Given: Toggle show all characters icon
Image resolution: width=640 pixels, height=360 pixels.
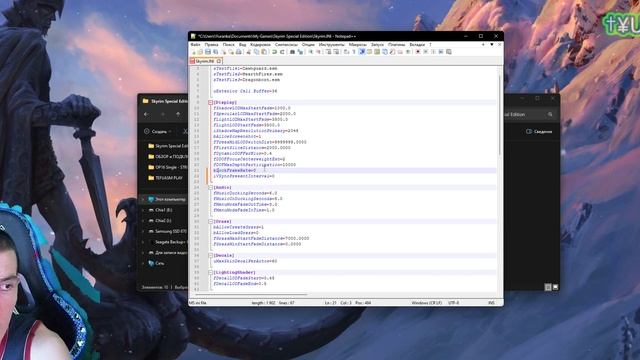Looking at the screenshot, I should pos(354,52).
